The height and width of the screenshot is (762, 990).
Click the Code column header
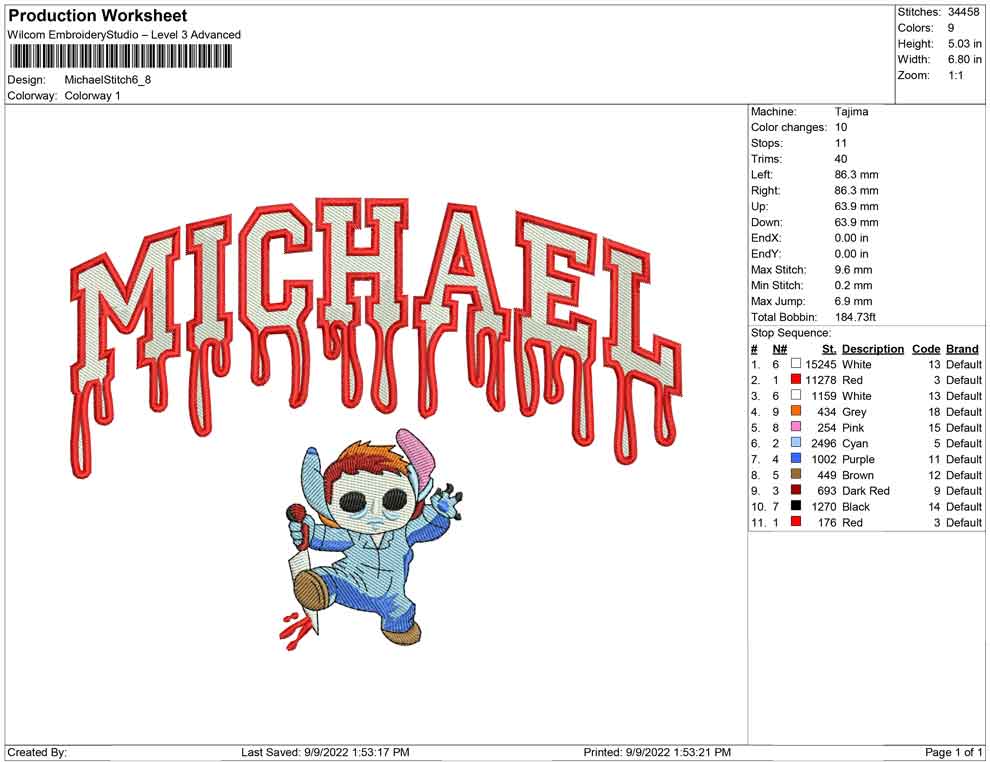926,349
